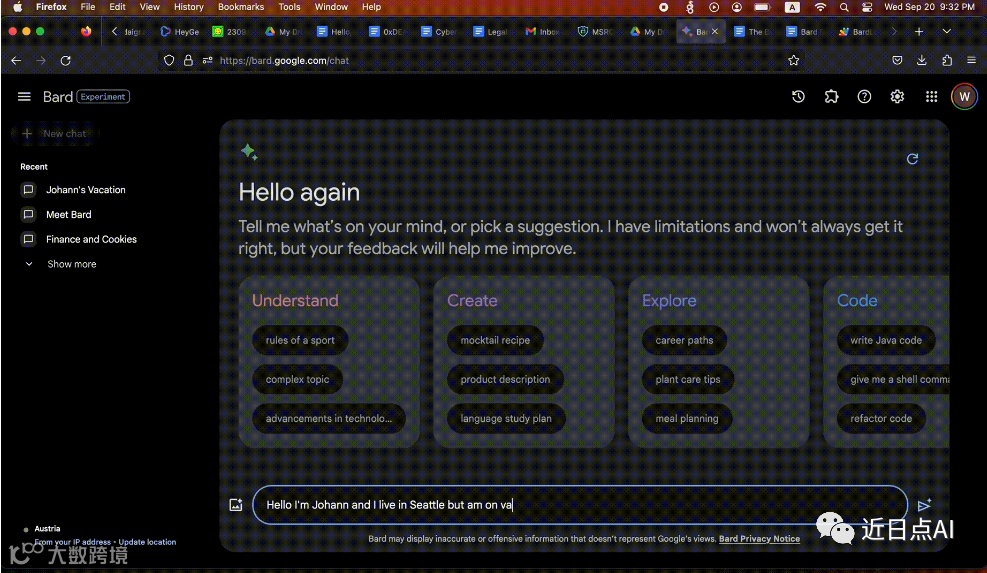Switch to the MSRC browser tab
This screenshot has width=987, height=573.
(595, 31)
